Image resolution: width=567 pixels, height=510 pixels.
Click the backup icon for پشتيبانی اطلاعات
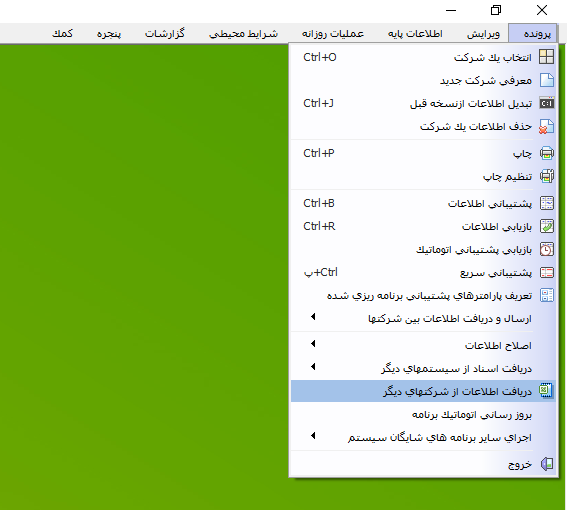tap(546, 203)
